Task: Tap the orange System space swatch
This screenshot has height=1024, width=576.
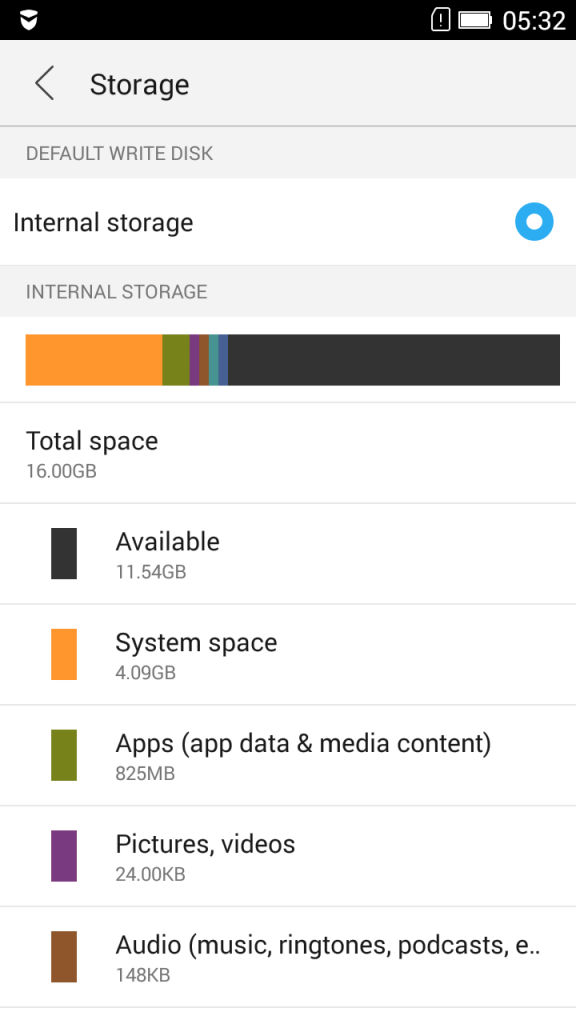Action: 64,654
